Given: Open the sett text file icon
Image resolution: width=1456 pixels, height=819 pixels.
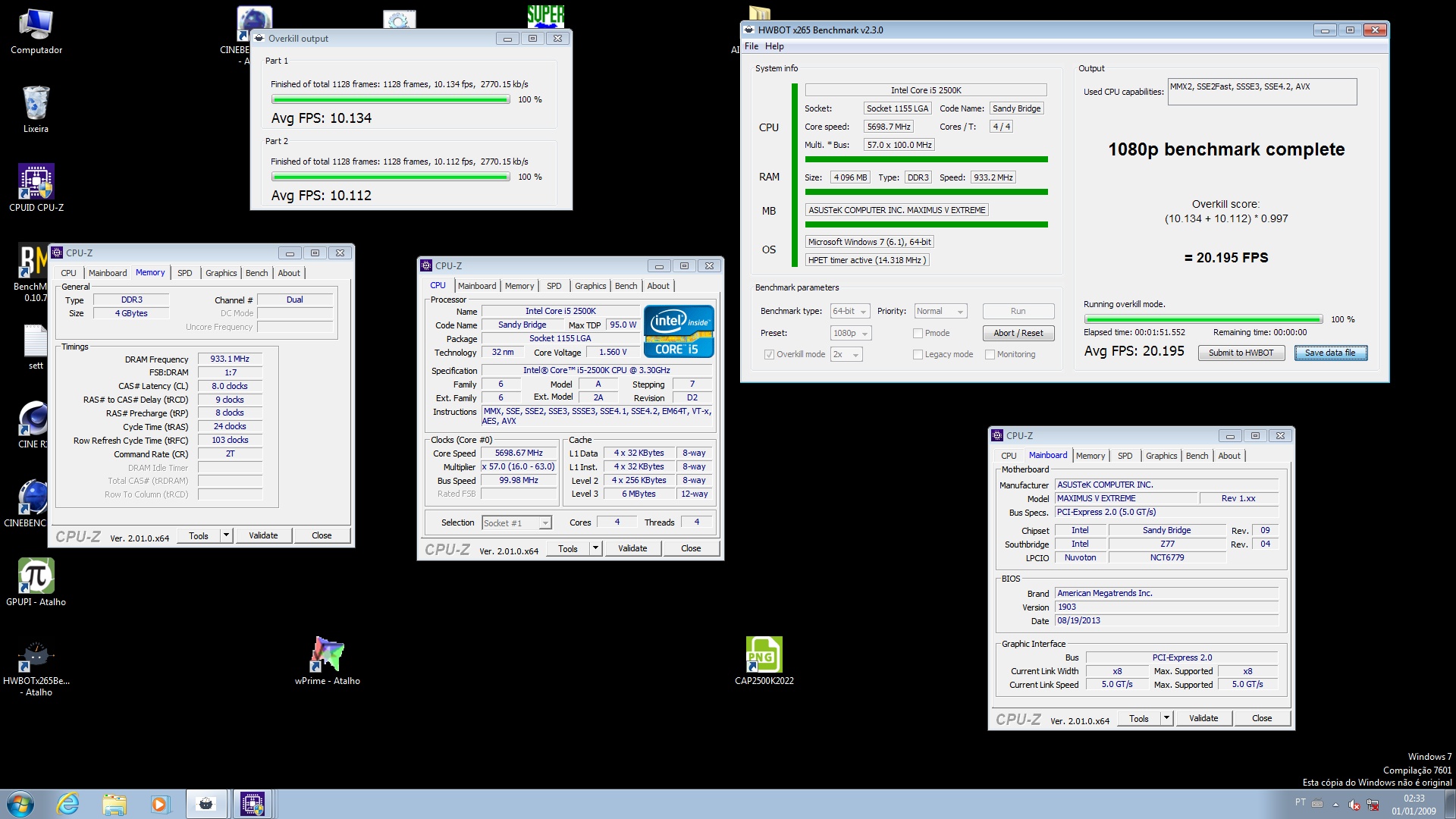Looking at the screenshot, I should (x=36, y=347).
